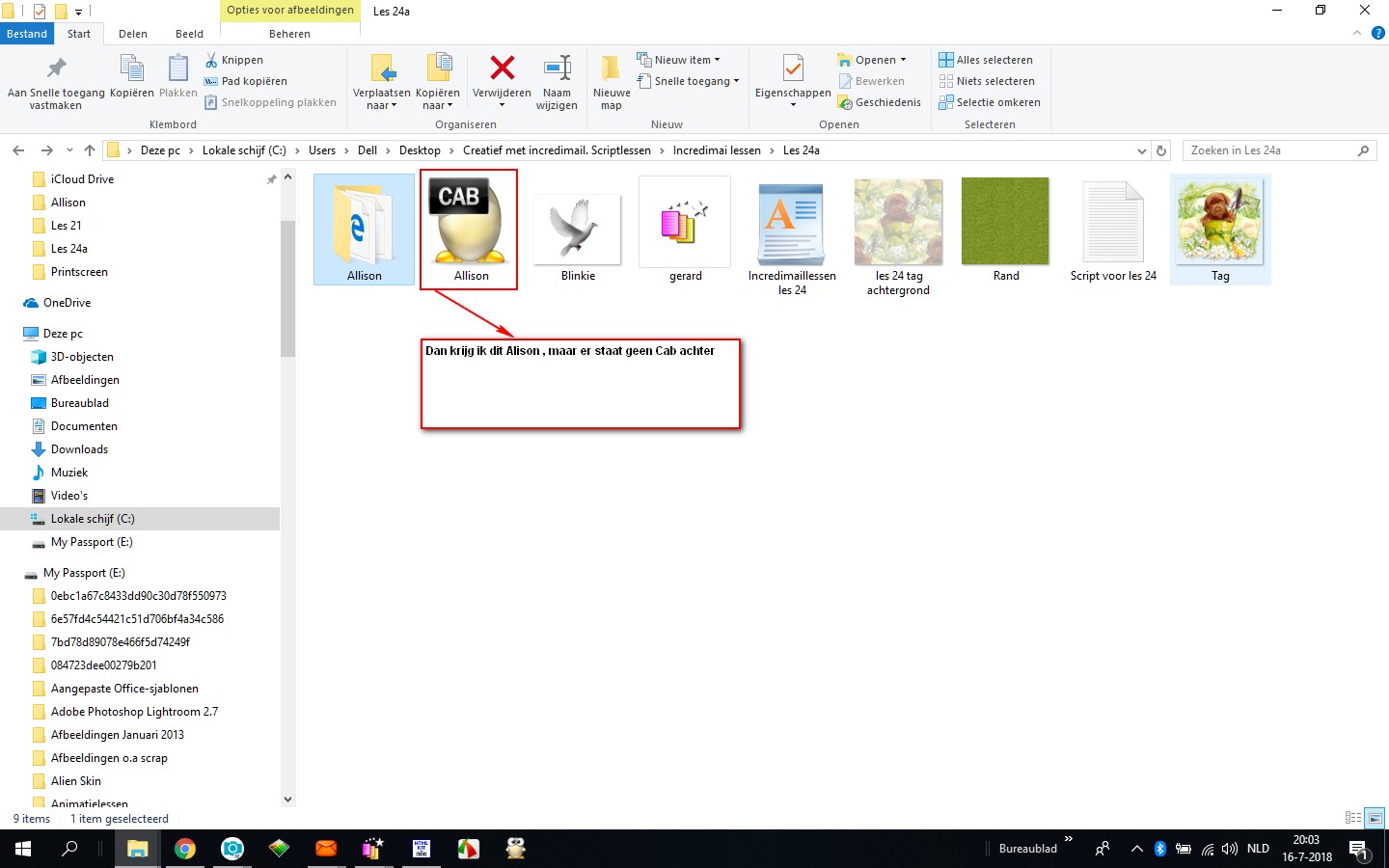
Task: Collapse the ribbon with chevron
Action: point(1357,33)
